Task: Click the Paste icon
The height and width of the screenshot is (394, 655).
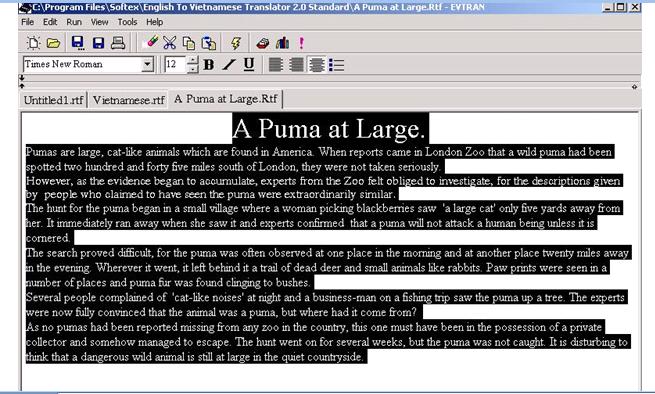Action: point(209,43)
